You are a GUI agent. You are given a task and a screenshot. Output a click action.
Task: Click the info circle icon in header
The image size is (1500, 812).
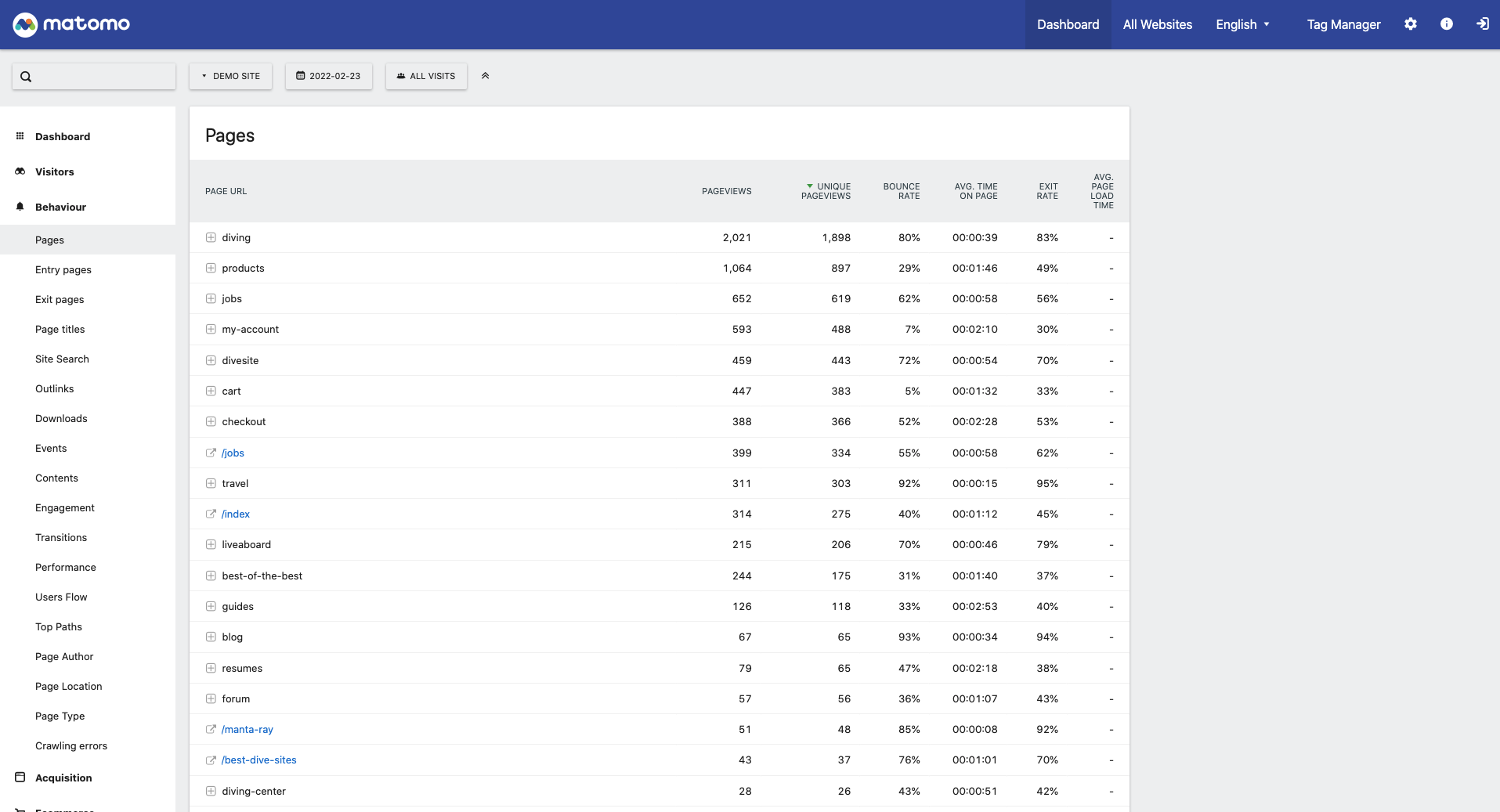point(1446,24)
